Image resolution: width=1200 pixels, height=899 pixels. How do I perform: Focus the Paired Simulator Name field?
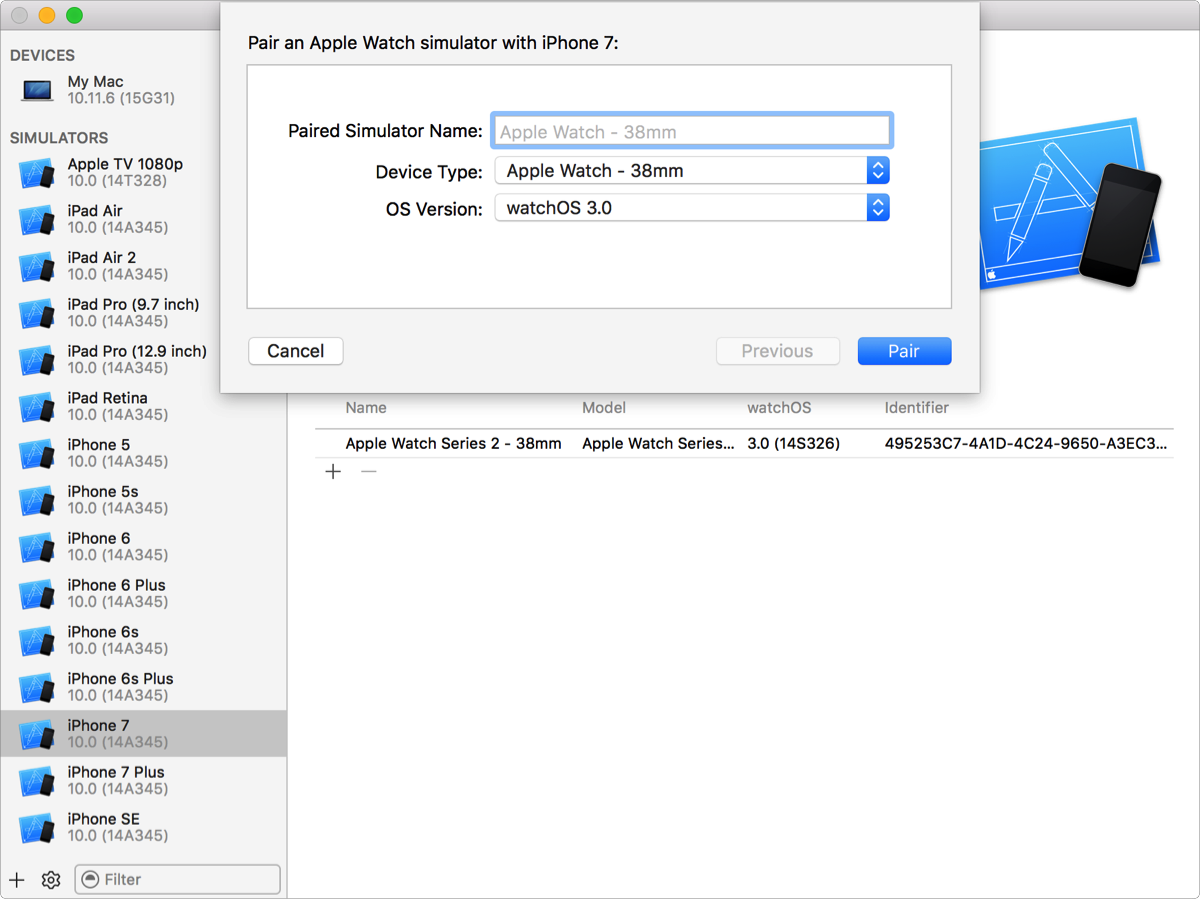pos(692,131)
